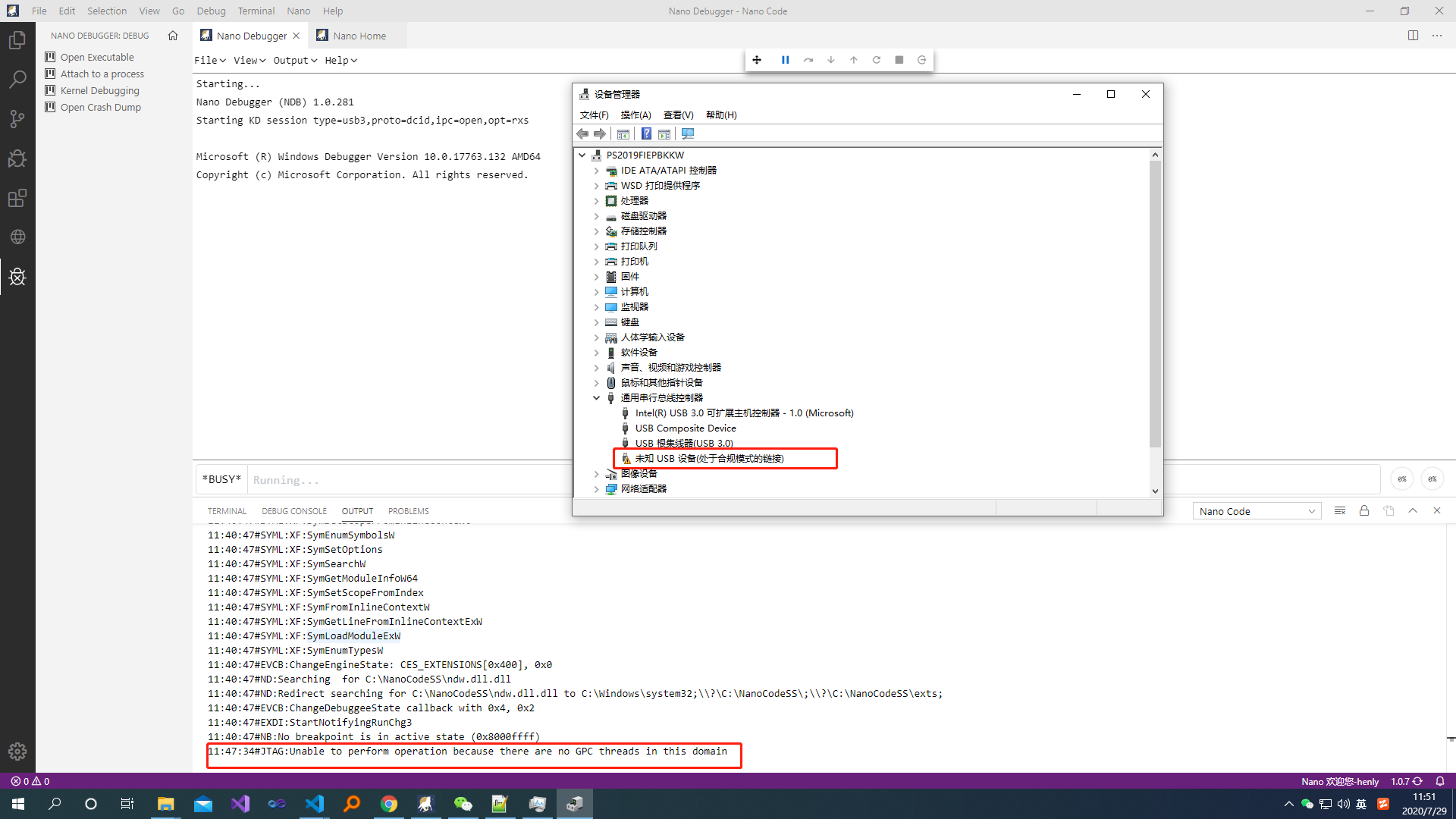The image size is (1456, 819).
Task: Open the Search view in activity bar
Action: click(x=17, y=80)
